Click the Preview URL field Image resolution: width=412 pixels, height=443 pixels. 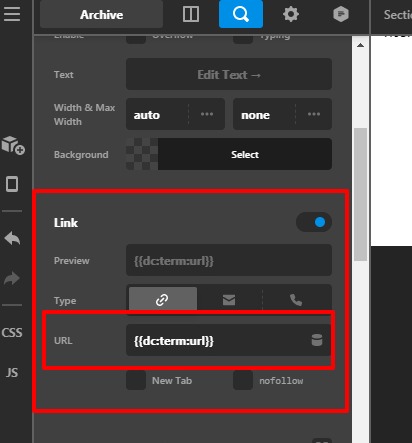point(229,260)
